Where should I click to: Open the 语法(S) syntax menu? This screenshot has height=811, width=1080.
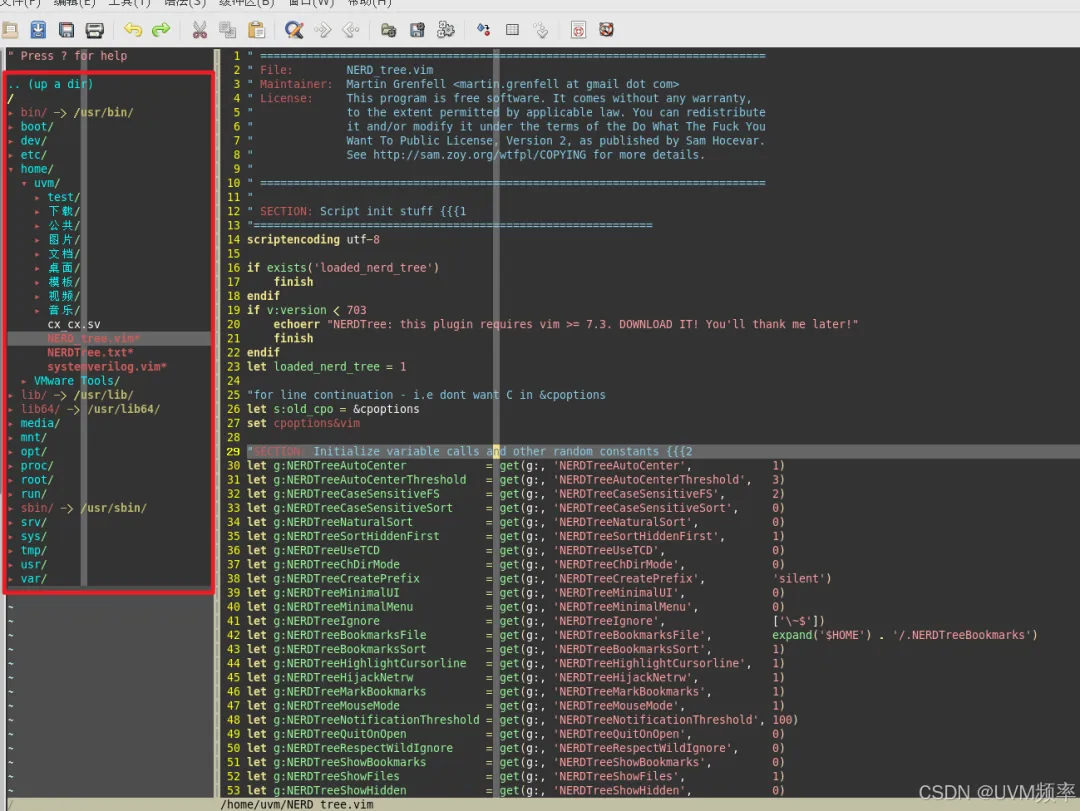coord(185,3)
